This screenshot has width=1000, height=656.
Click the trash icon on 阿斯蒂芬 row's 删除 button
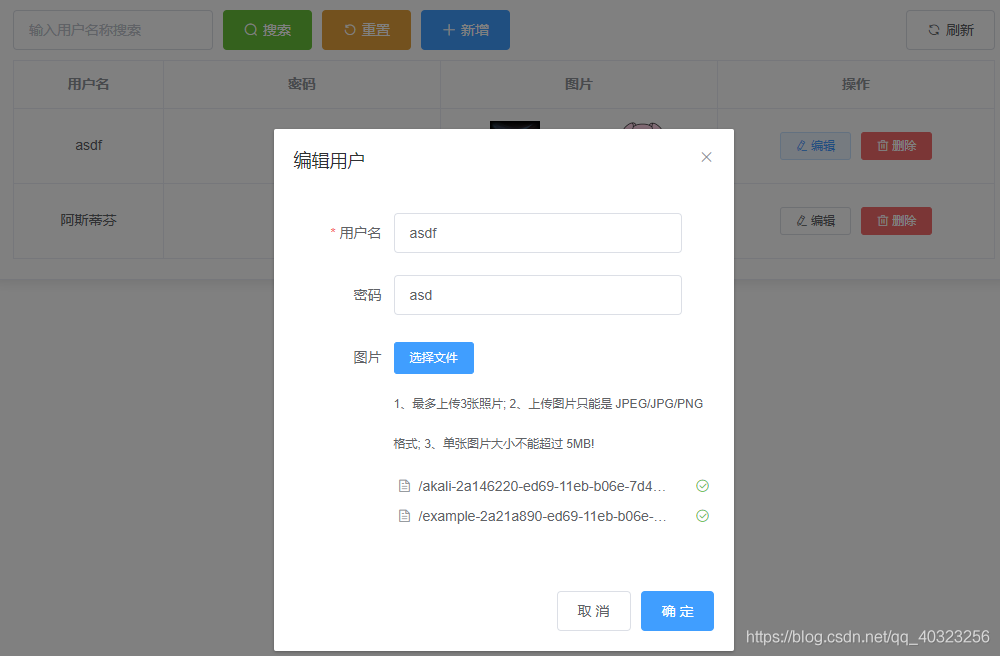(x=881, y=220)
